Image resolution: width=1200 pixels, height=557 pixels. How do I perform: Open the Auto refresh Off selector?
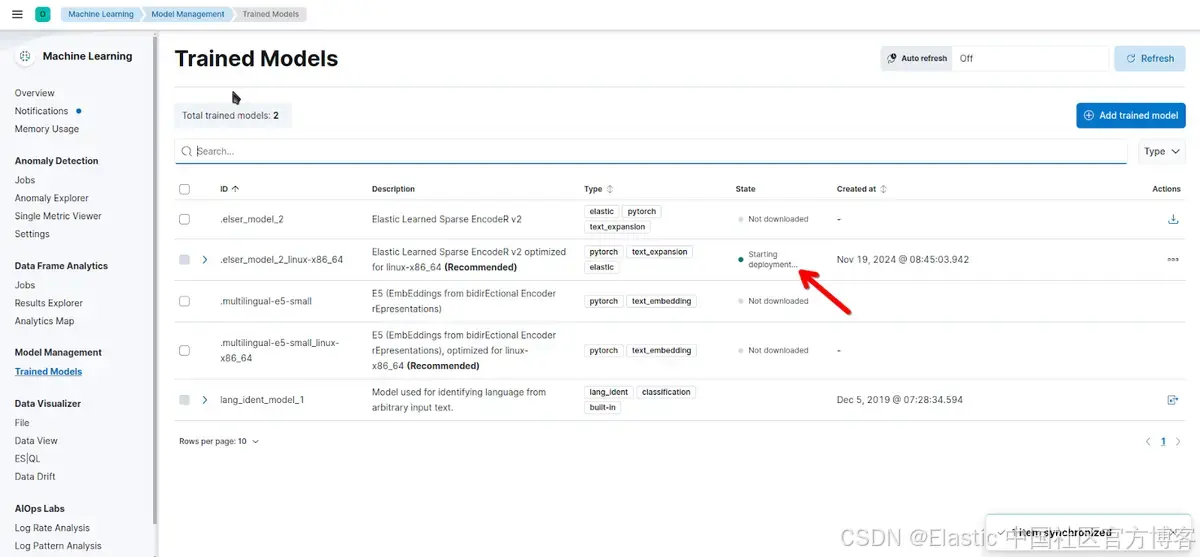point(1030,59)
